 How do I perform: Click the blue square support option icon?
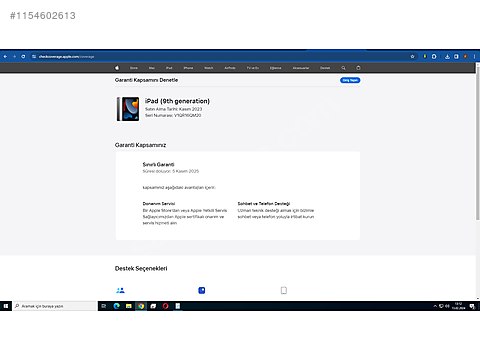click(202, 290)
